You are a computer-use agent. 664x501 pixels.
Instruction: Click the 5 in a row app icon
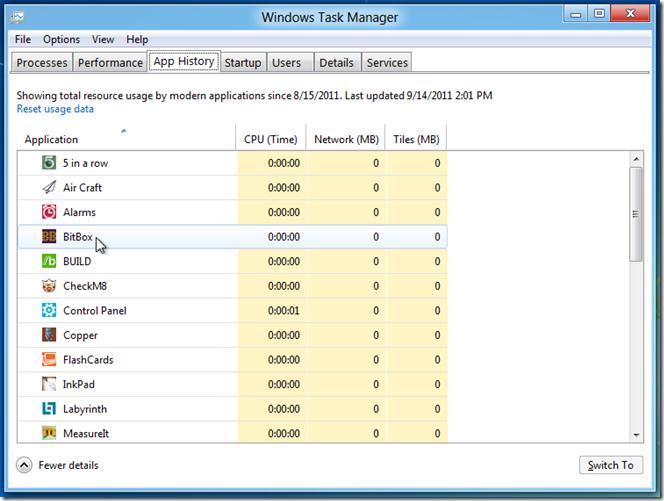tap(49, 163)
